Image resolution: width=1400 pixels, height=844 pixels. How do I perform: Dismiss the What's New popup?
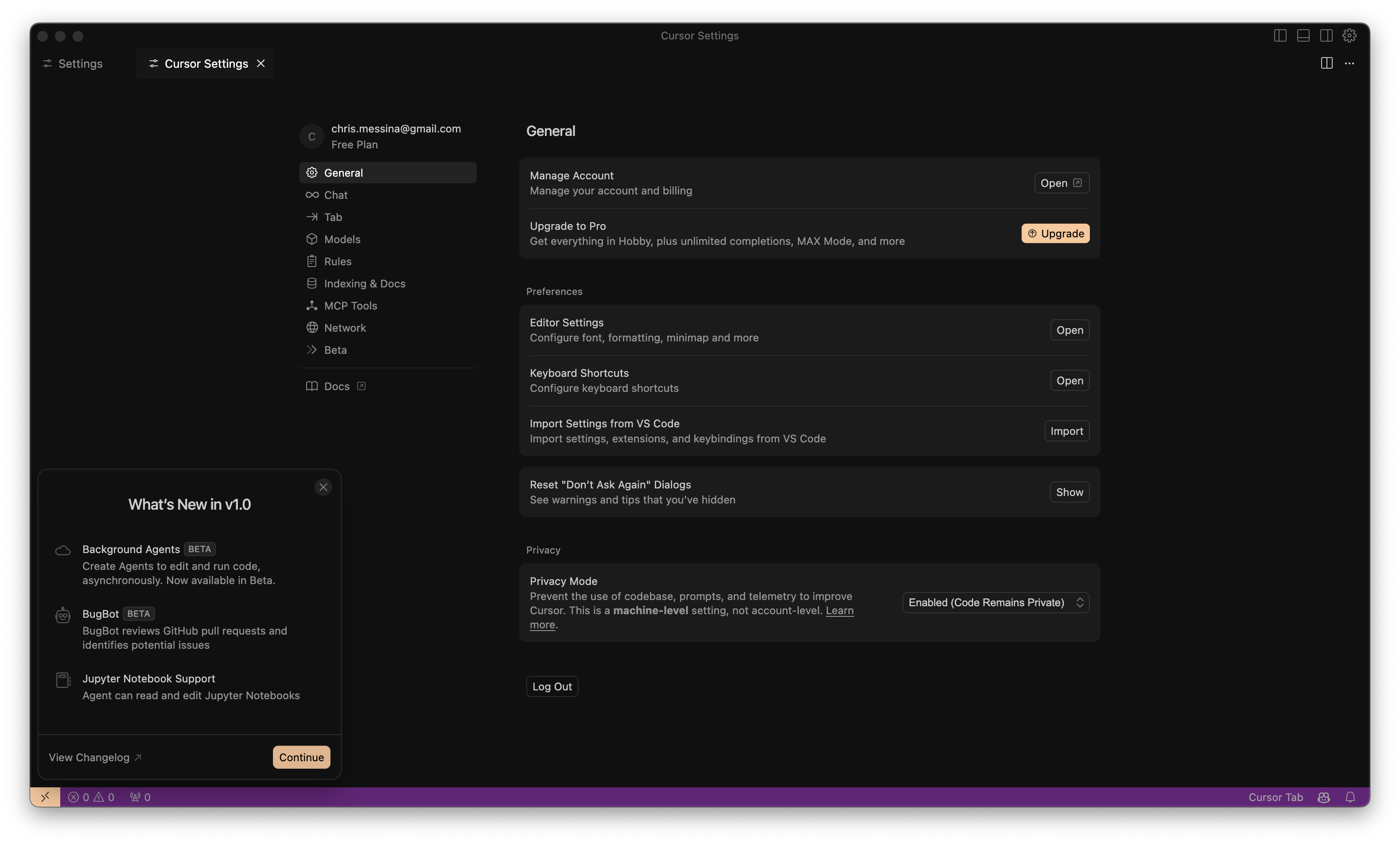pos(323,487)
